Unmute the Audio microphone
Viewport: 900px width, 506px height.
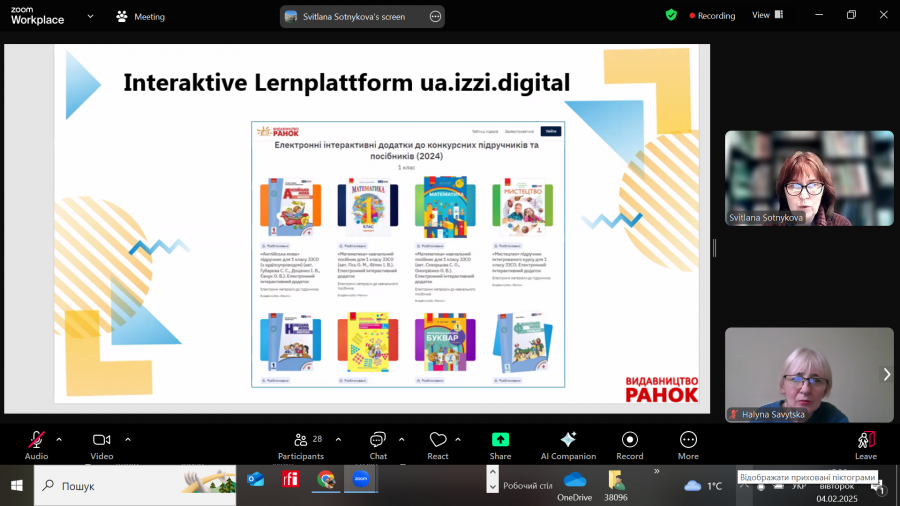pyautogui.click(x=36, y=446)
